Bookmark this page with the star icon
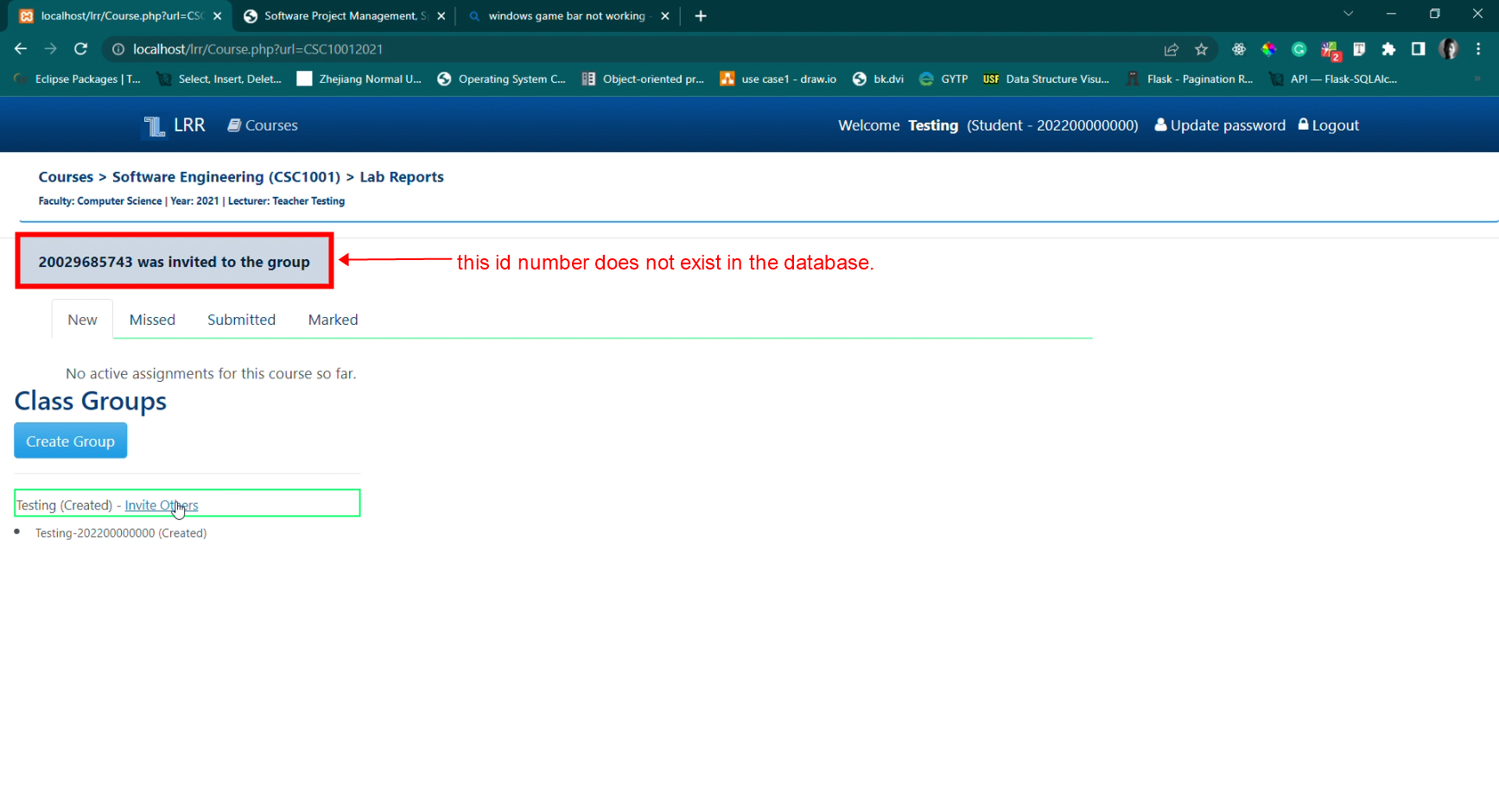1499x812 pixels. tap(1201, 49)
